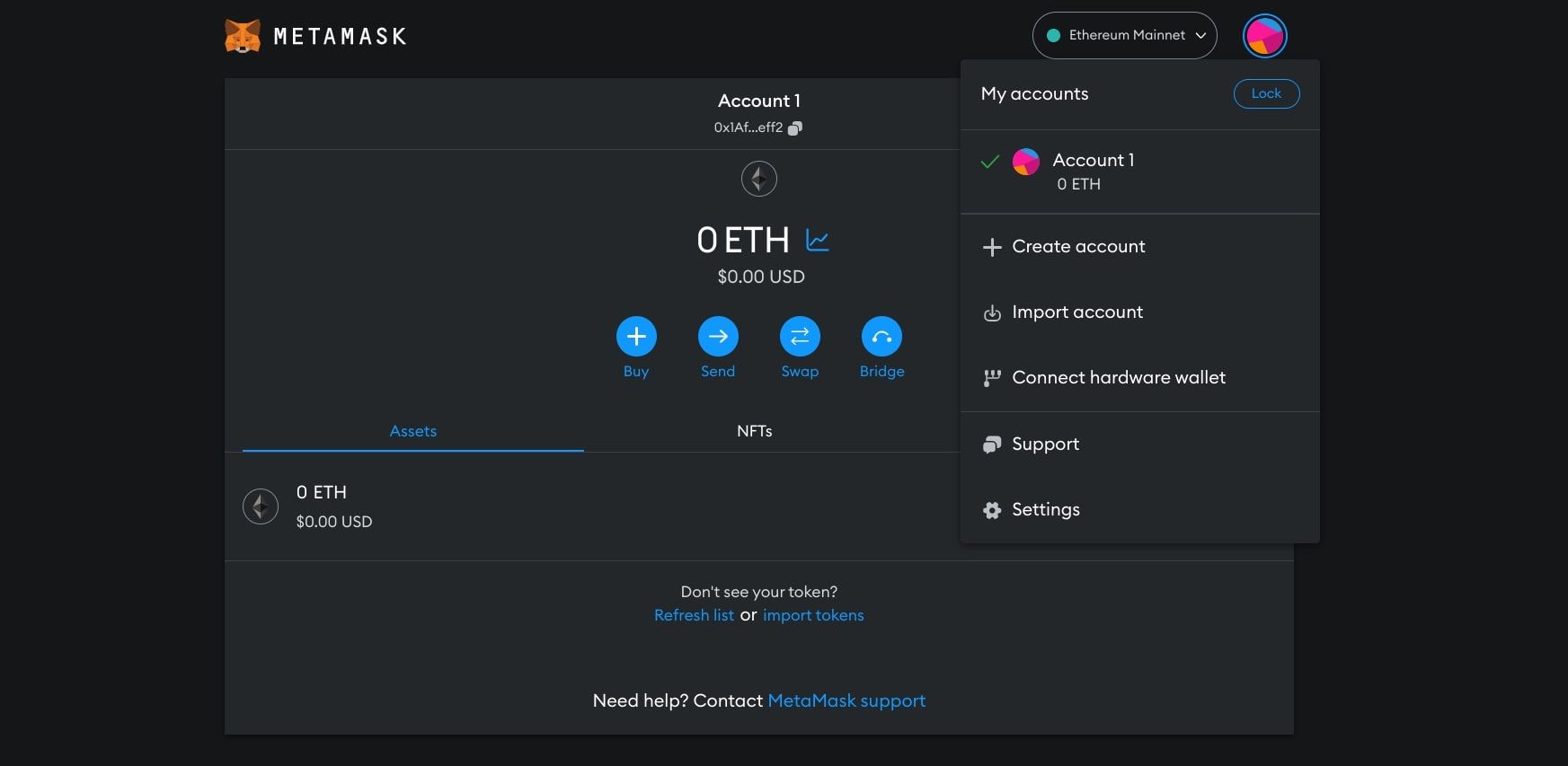Lock the wallet with the Lock button
The image size is (1568, 766).
coord(1266,93)
